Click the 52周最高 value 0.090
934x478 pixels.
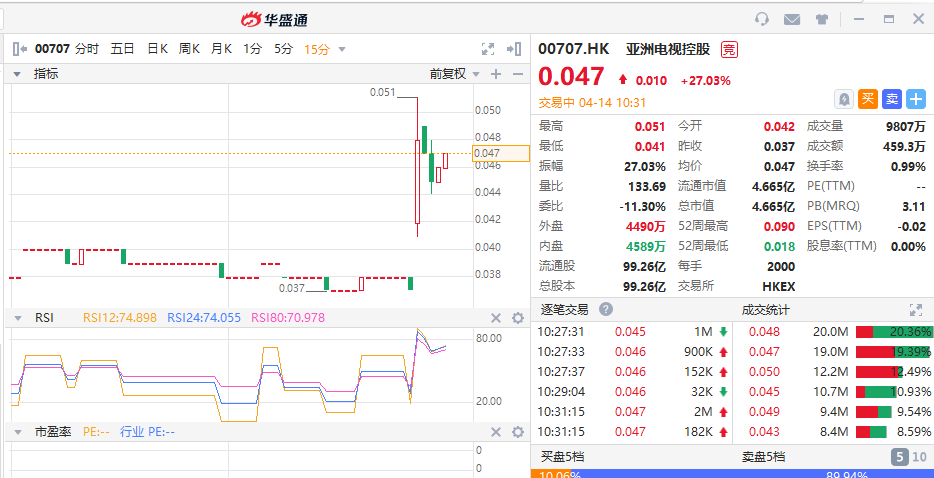click(x=780, y=226)
